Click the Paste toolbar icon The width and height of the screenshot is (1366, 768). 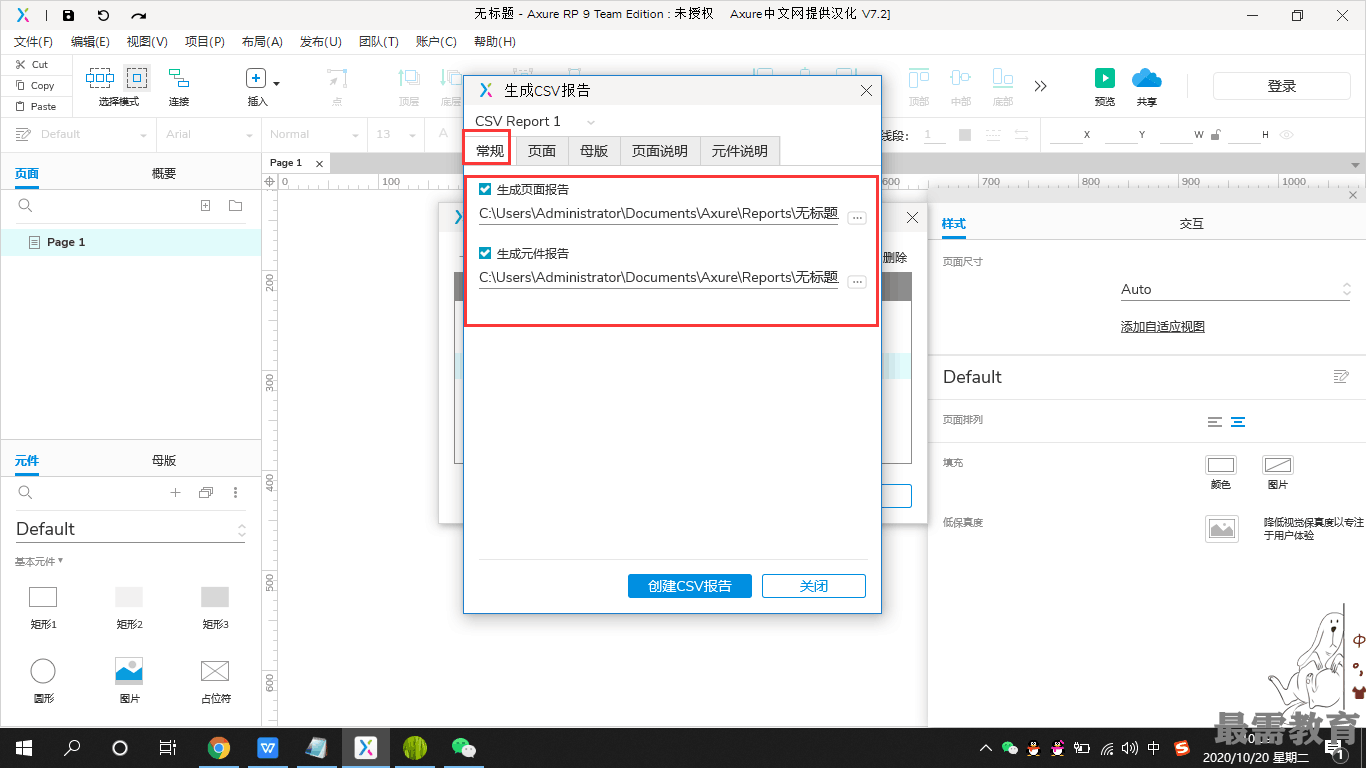20,106
